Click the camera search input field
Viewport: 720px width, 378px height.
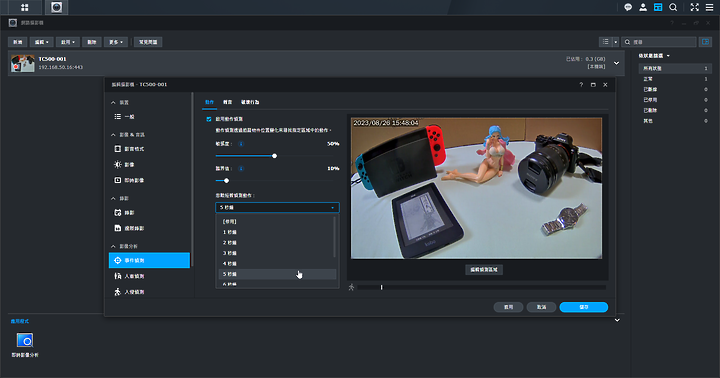click(659, 42)
